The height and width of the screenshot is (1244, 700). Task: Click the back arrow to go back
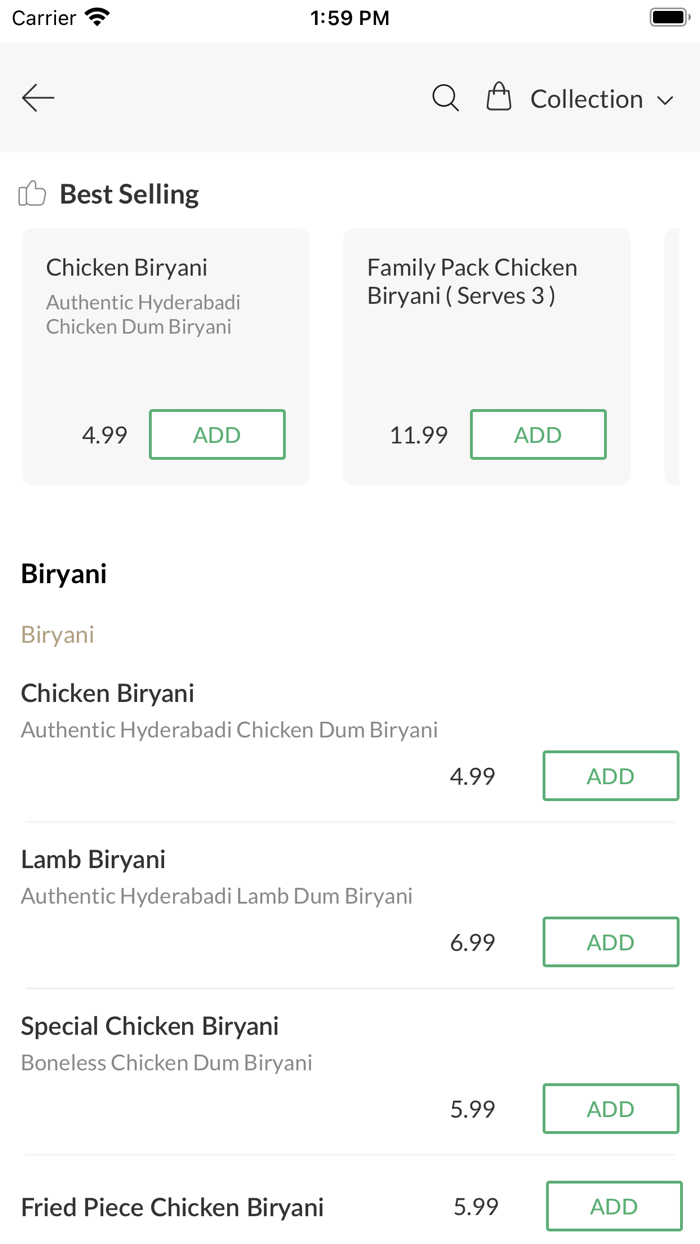38,97
